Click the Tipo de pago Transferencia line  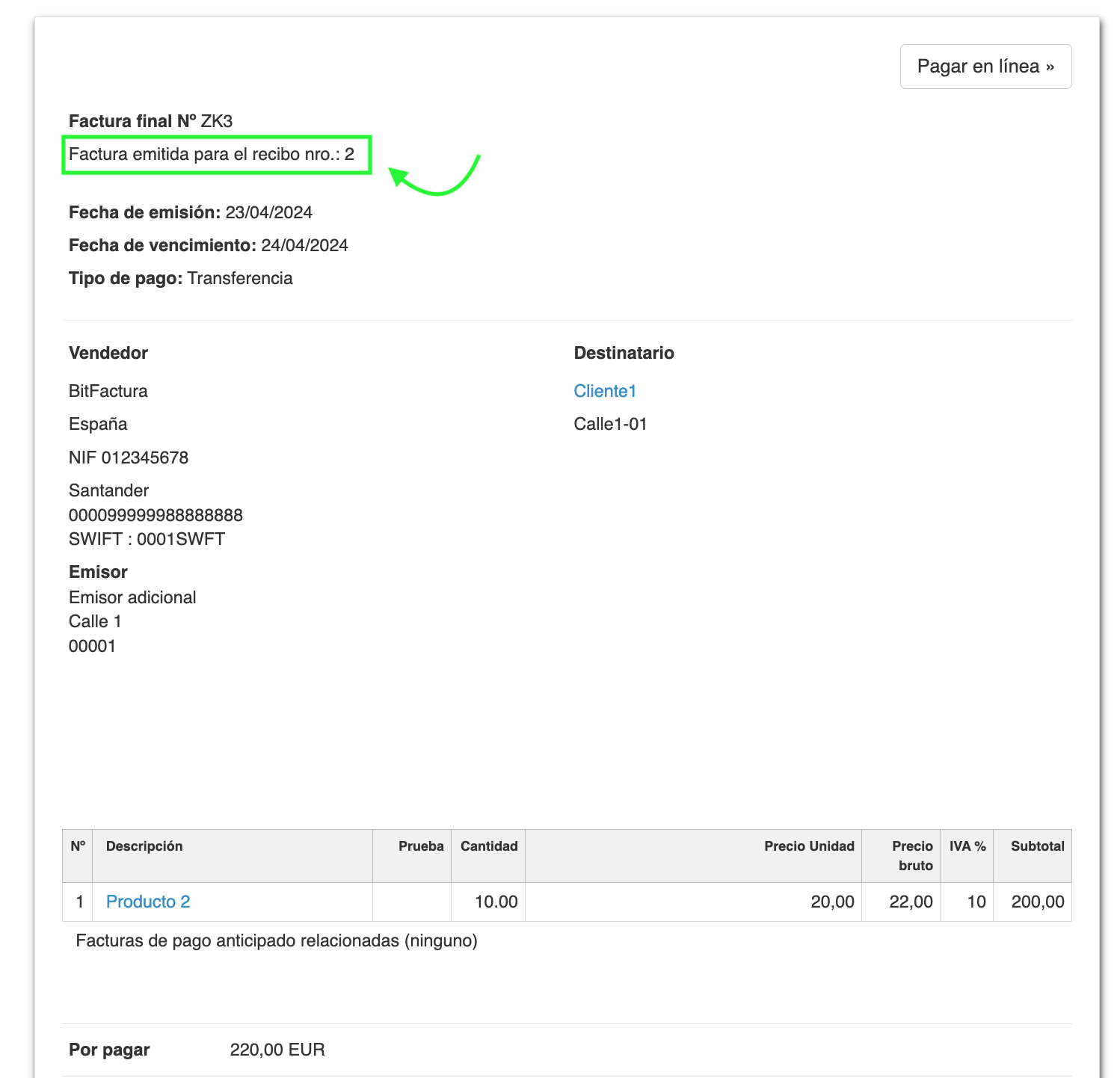[x=181, y=278]
